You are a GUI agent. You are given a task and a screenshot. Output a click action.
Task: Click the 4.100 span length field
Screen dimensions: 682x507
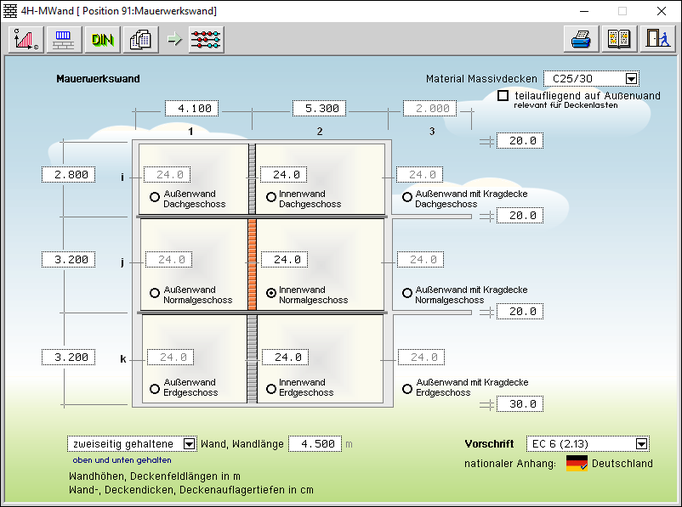(x=192, y=108)
